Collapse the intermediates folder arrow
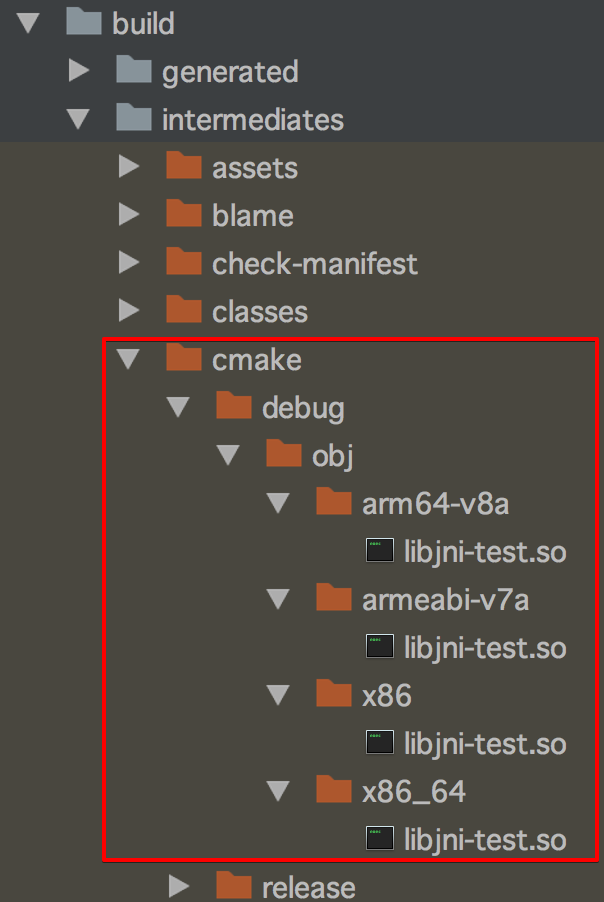This screenshot has height=902, width=604. pyautogui.click(x=78, y=119)
